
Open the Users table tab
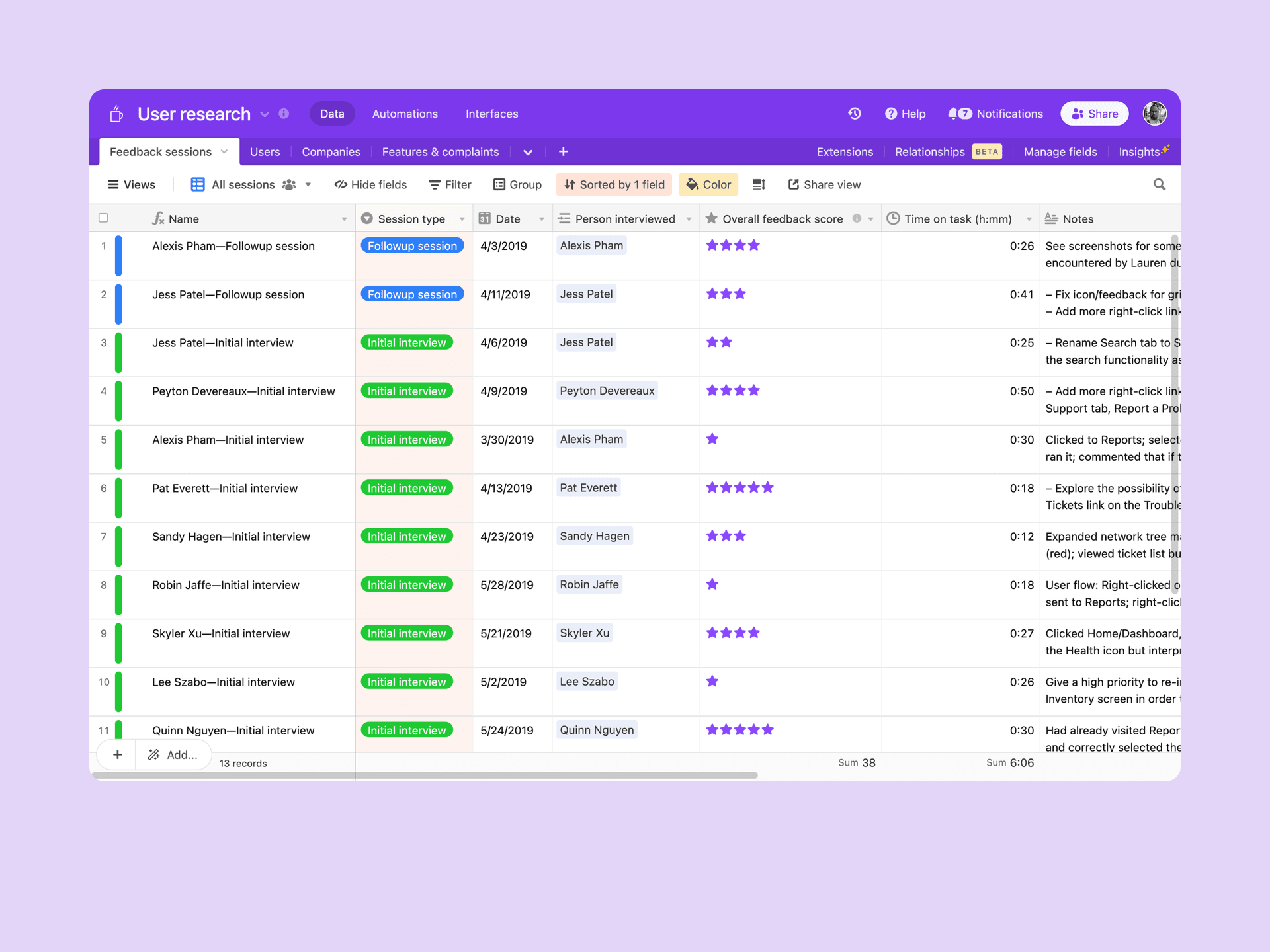(x=265, y=152)
